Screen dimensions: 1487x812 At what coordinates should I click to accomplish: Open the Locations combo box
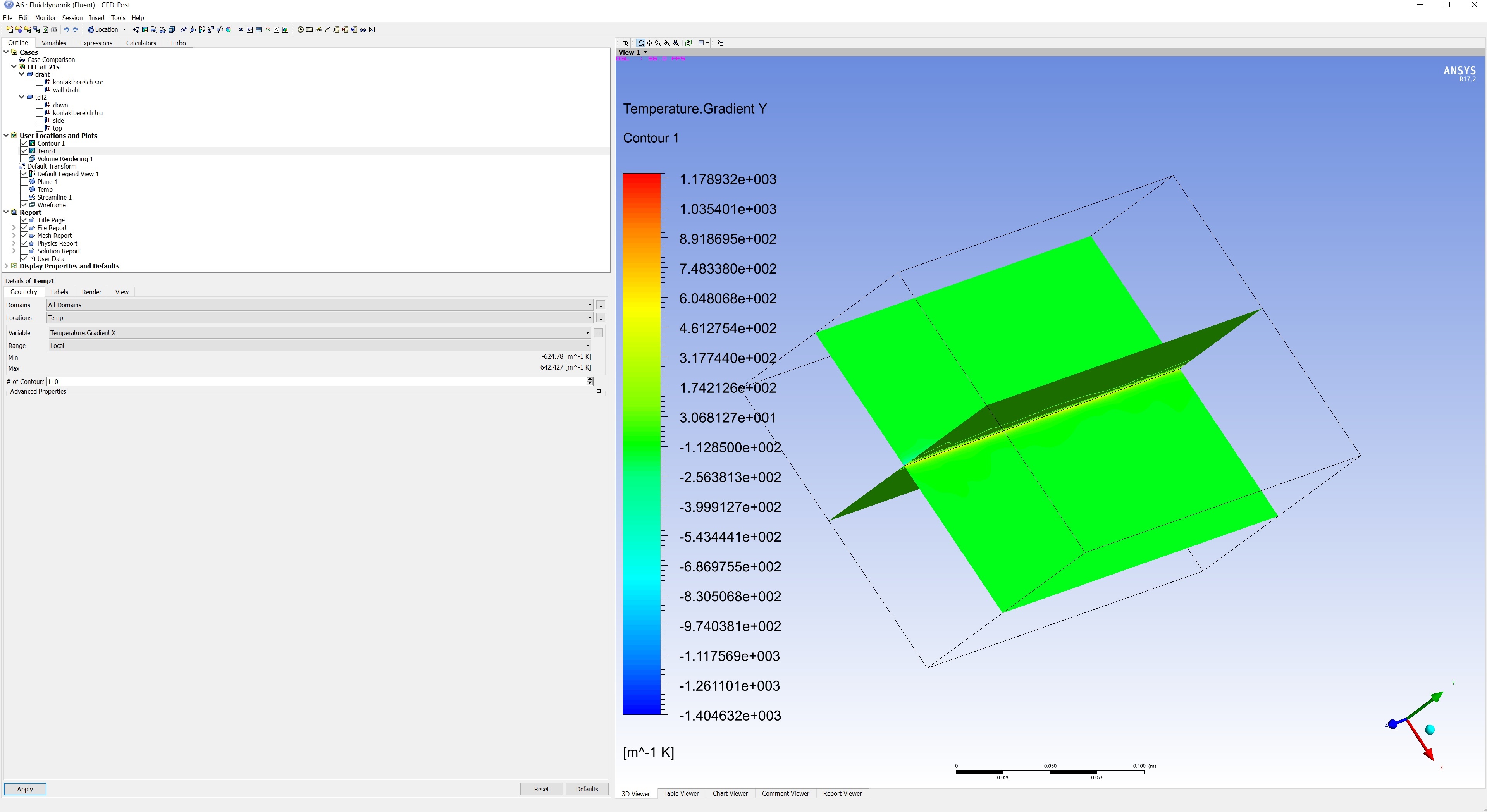[319, 317]
